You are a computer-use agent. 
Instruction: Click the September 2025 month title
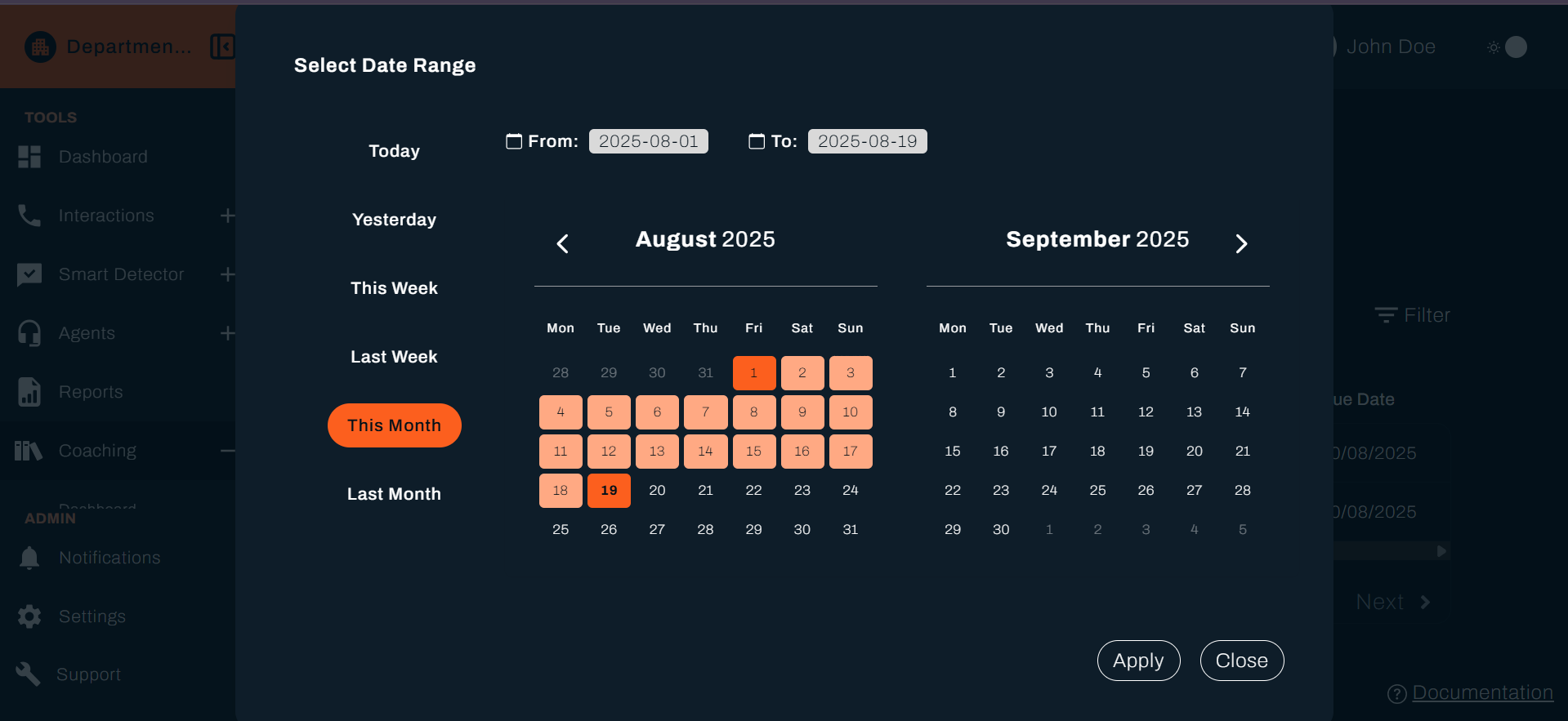pyautogui.click(x=1097, y=239)
